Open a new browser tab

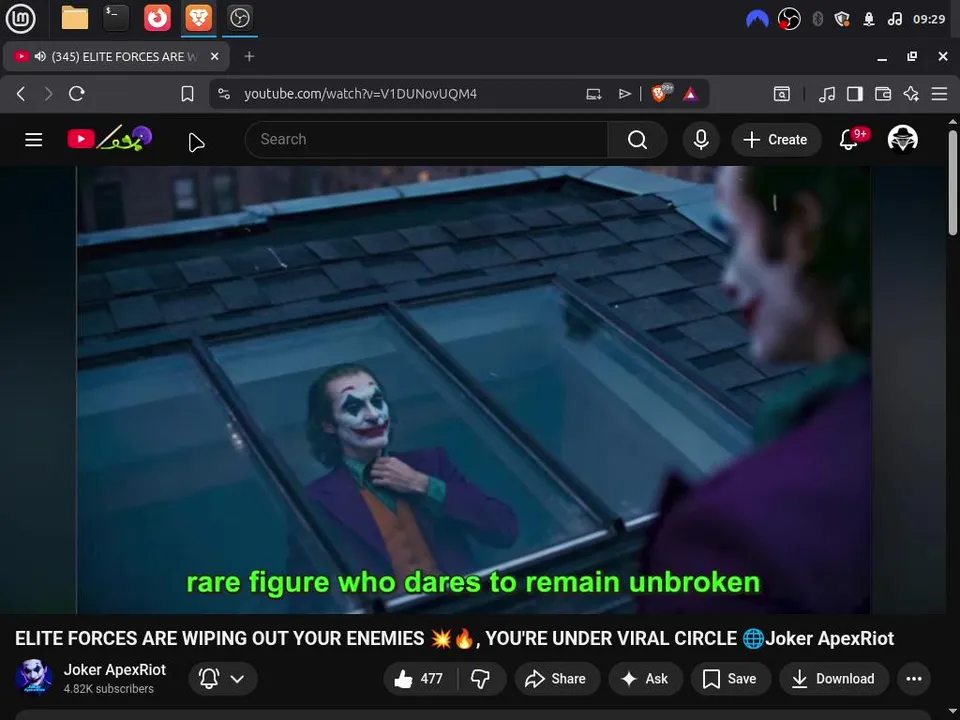(x=249, y=56)
